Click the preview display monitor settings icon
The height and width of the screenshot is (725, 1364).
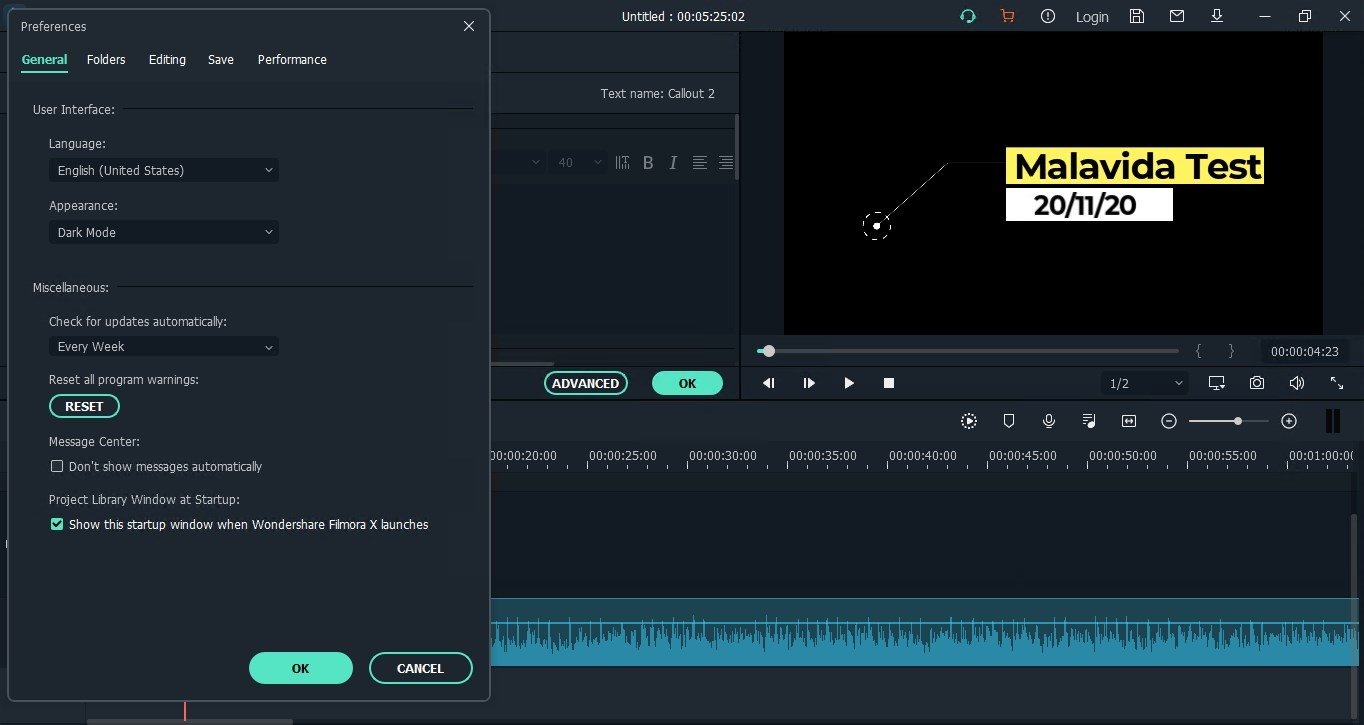coord(1217,383)
